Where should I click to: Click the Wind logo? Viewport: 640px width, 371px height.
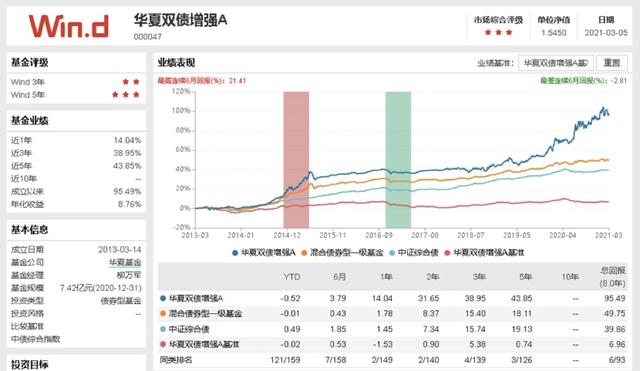pyautogui.click(x=69, y=26)
